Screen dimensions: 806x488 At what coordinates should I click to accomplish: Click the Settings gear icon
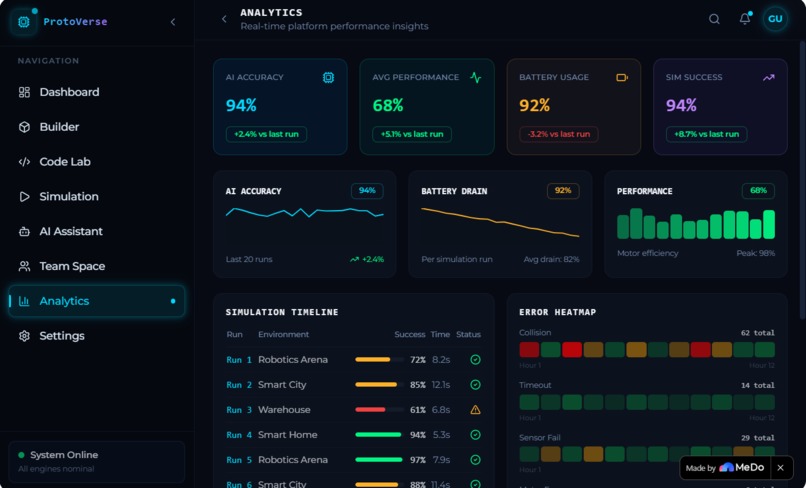coord(24,336)
